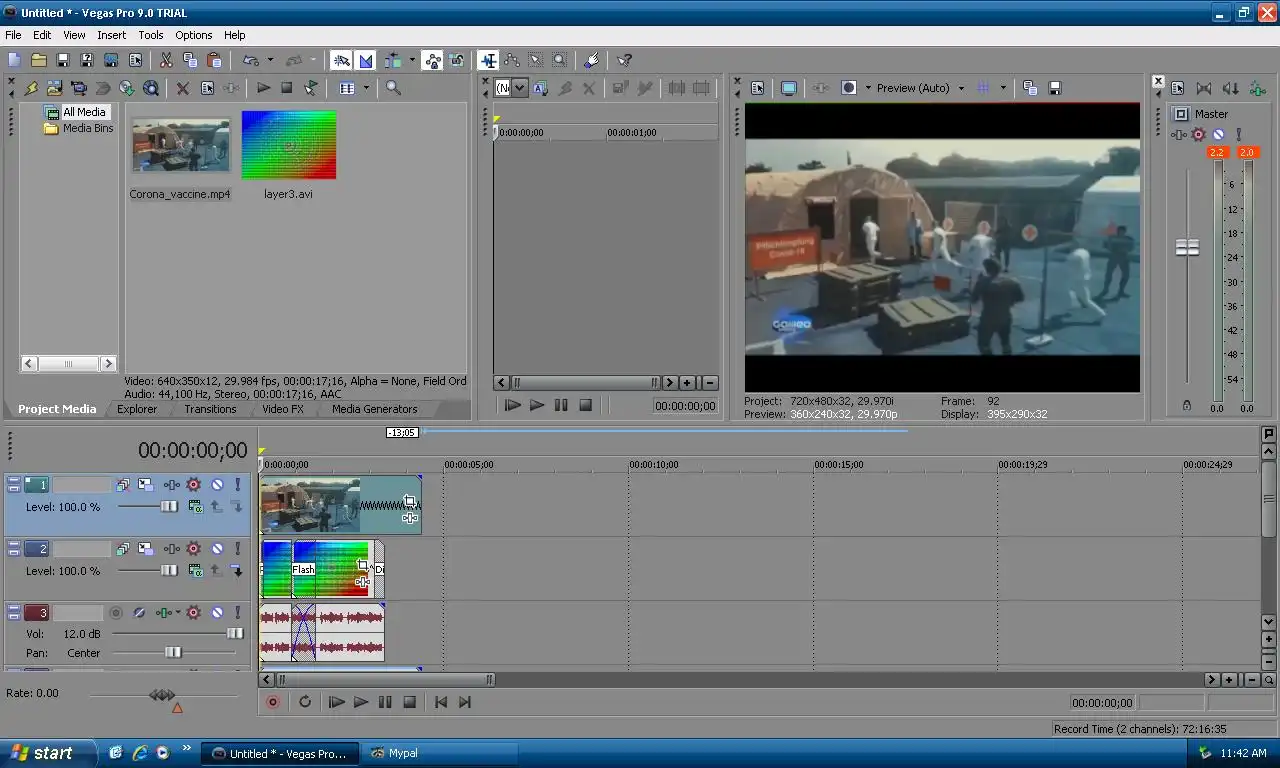Click the timeline Record button
The image size is (1280, 768).
pos(272,702)
